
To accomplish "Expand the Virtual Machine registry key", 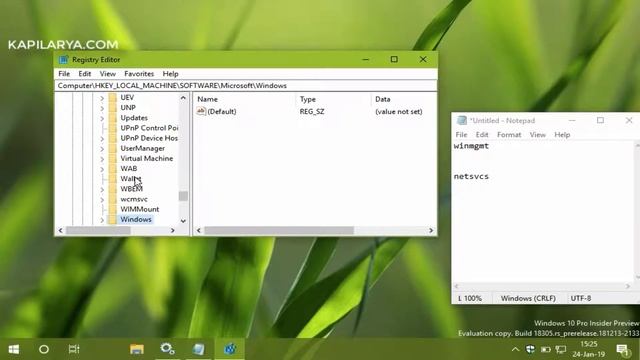I will point(102,159).
